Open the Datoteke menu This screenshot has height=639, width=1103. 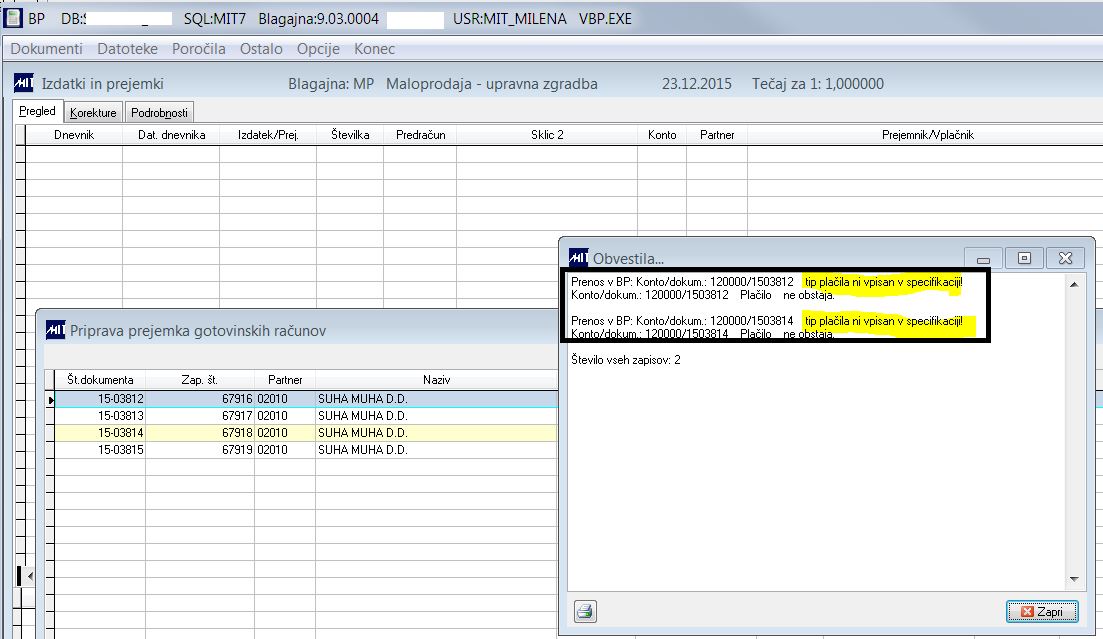click(x=127, y=49)
